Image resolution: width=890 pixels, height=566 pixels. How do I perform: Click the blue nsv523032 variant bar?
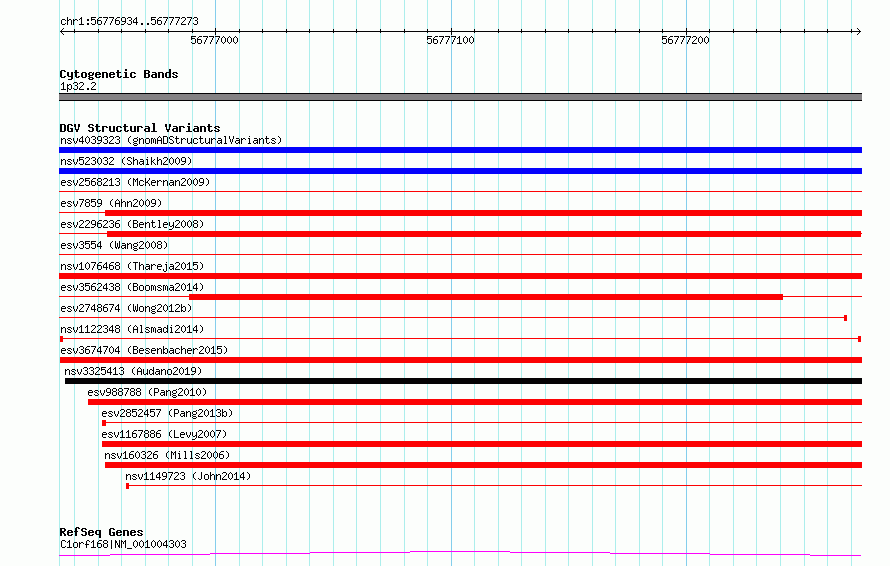tap(460, 171)
